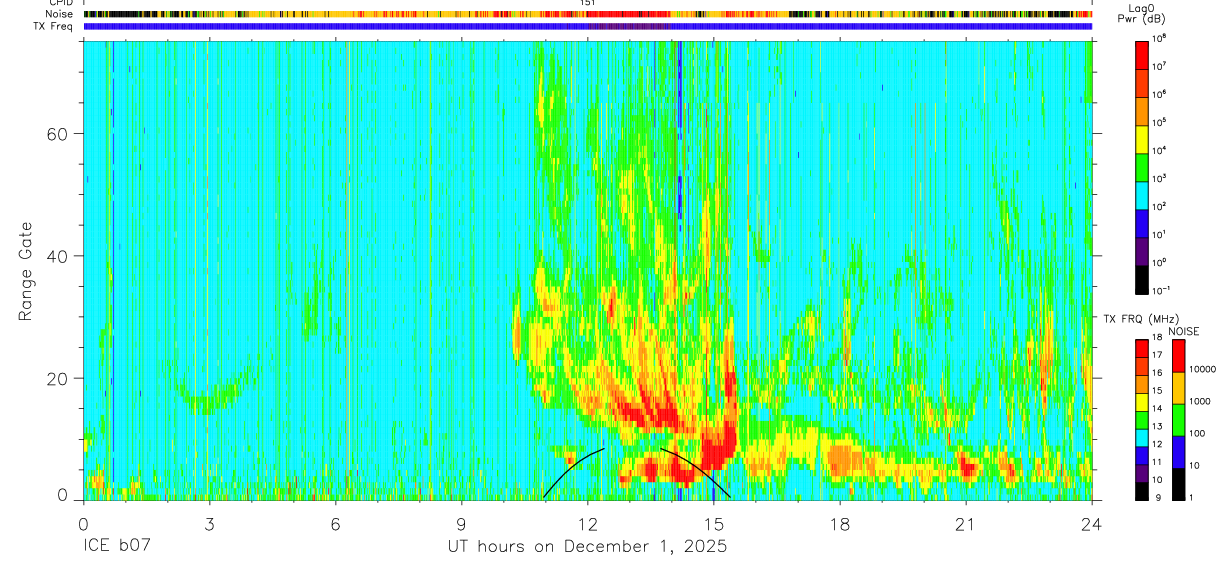The height and width of the screenshot is (567, 1228).
Task: Pick the yellow segment of Lag0 power colorbar
Action: click(1141, 138)
